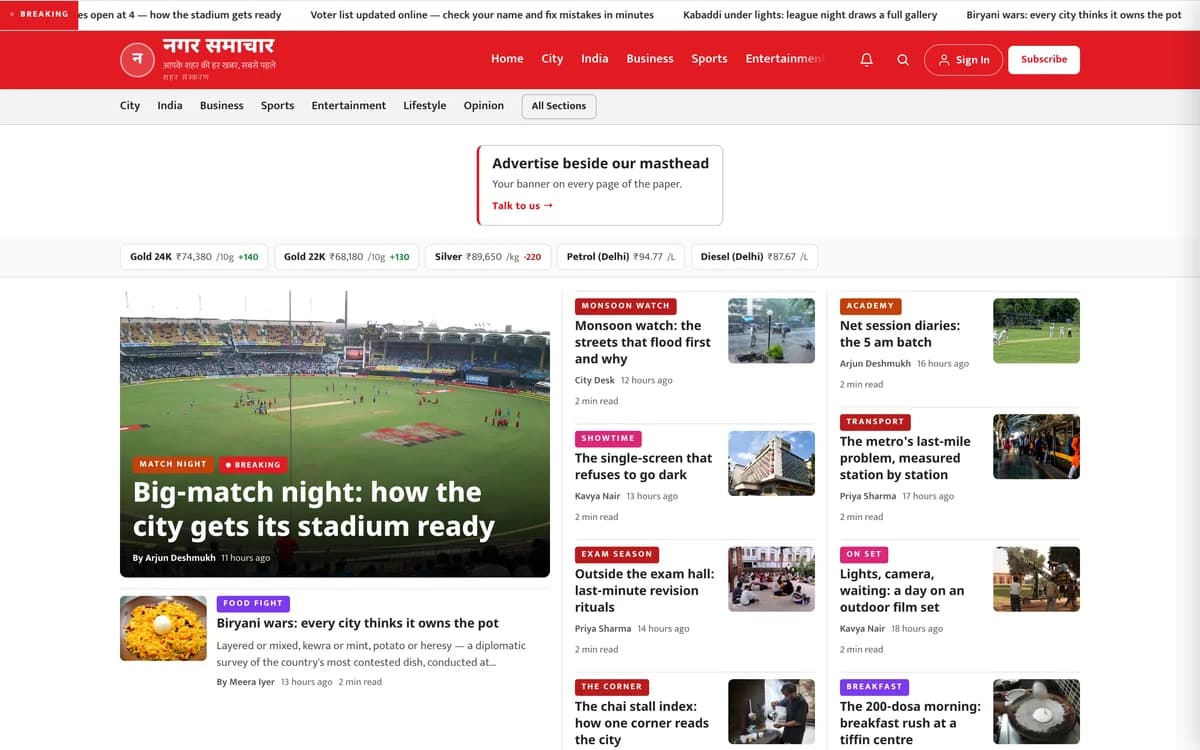1200x750 pixels.
Task: Select Lifestyle in the grey sub-navigation
Action: [x=425, y=106]
